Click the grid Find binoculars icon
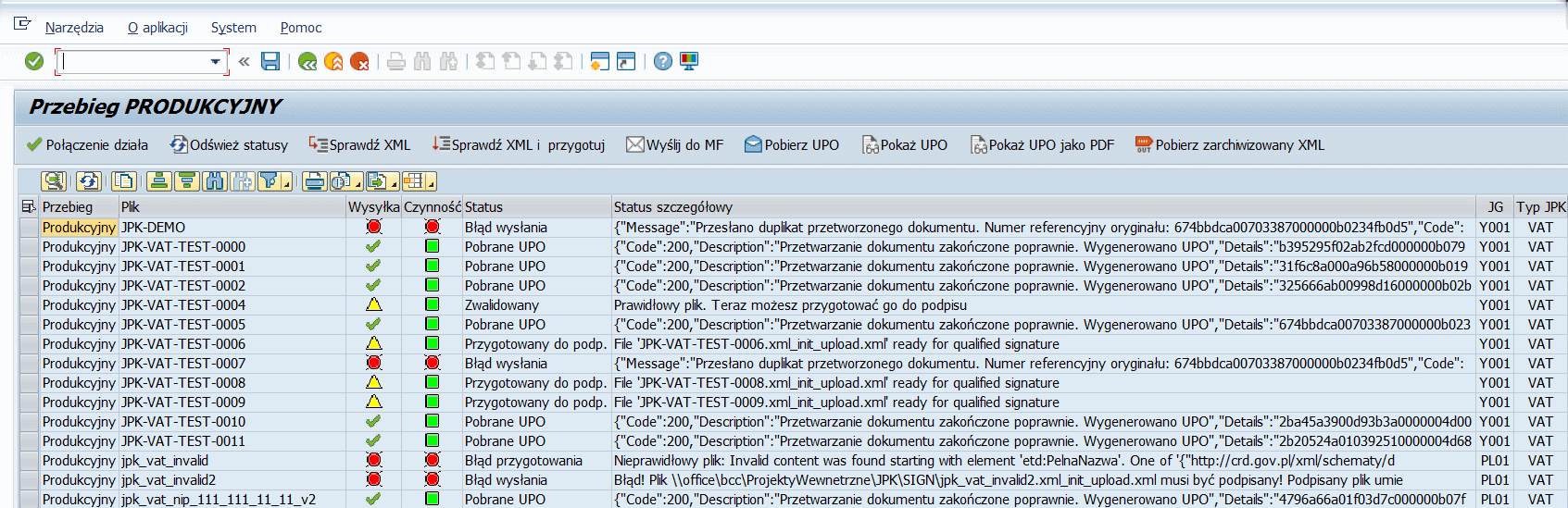This screenshot has height=508, width=1568. (x=215, y=180)
